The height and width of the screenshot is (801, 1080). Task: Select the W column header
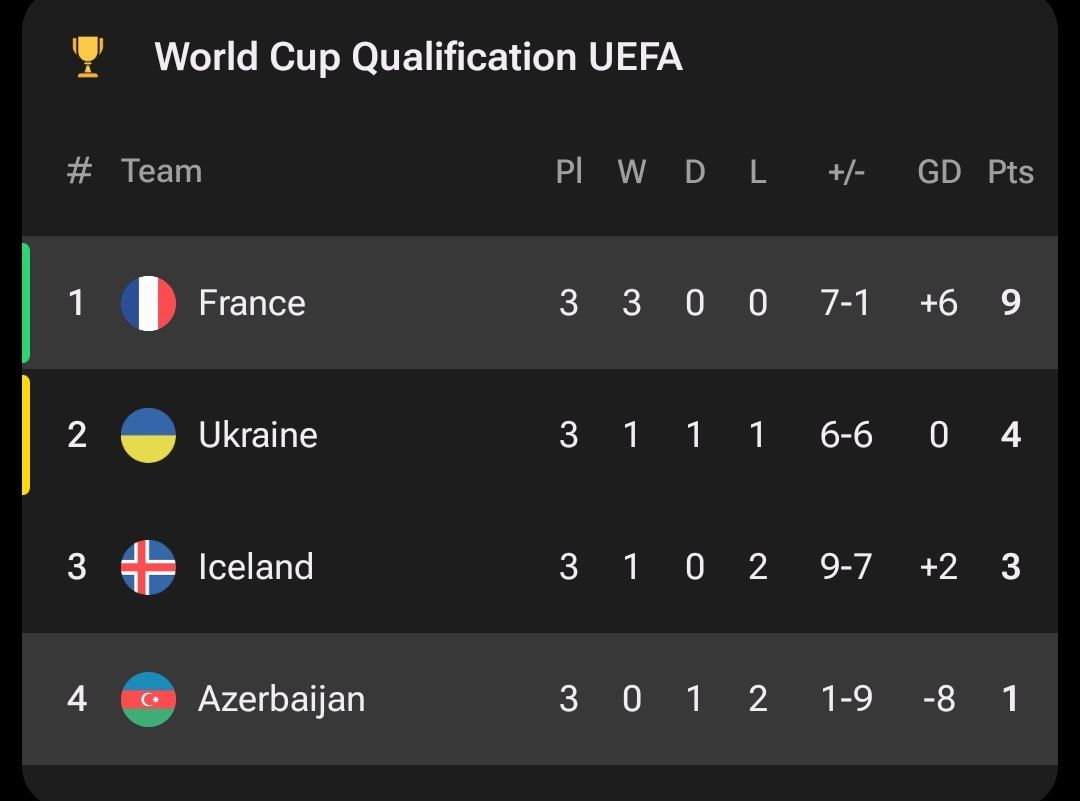pyautogui.click(x=631, y=172)
